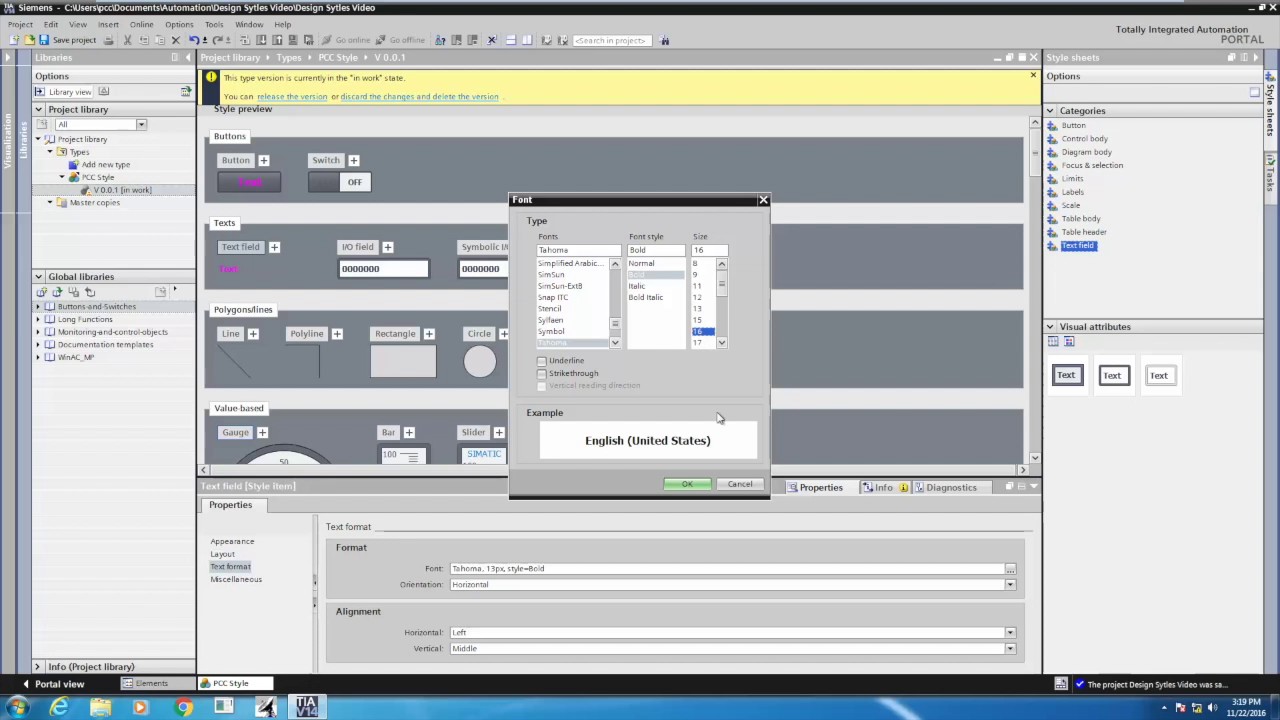Open the Insert menu
The height and width of the screenshot is (720, 1280).
108,24
